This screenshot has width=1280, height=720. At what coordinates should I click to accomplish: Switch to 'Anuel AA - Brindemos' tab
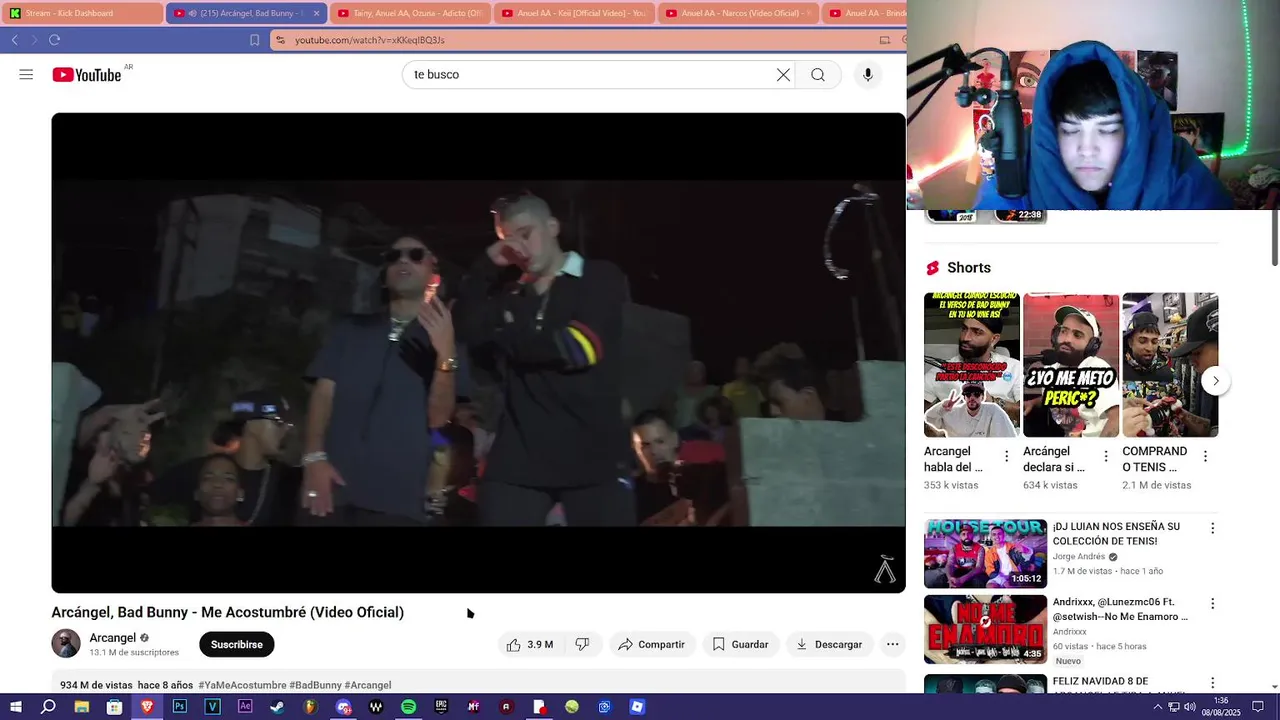pyautogui.click(x=866, y=13)
